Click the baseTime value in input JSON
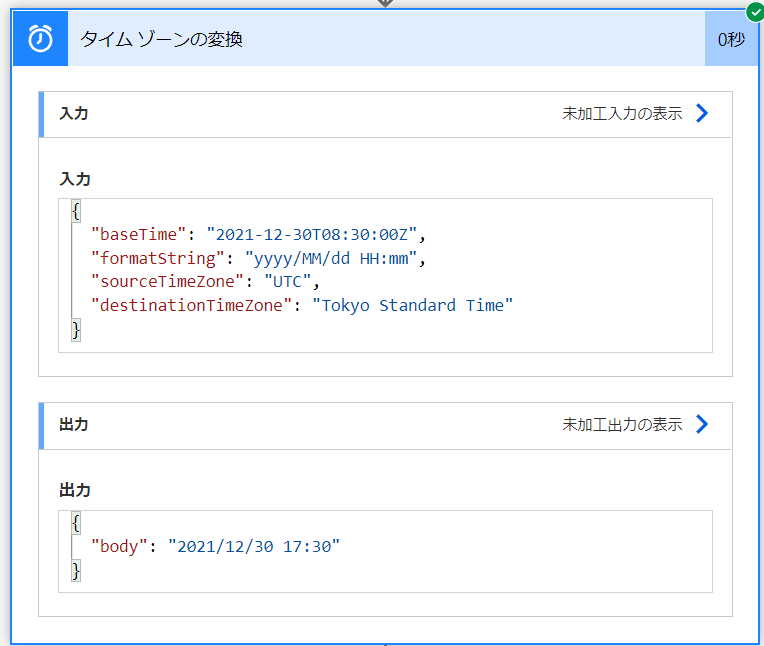 pos(312,235)
